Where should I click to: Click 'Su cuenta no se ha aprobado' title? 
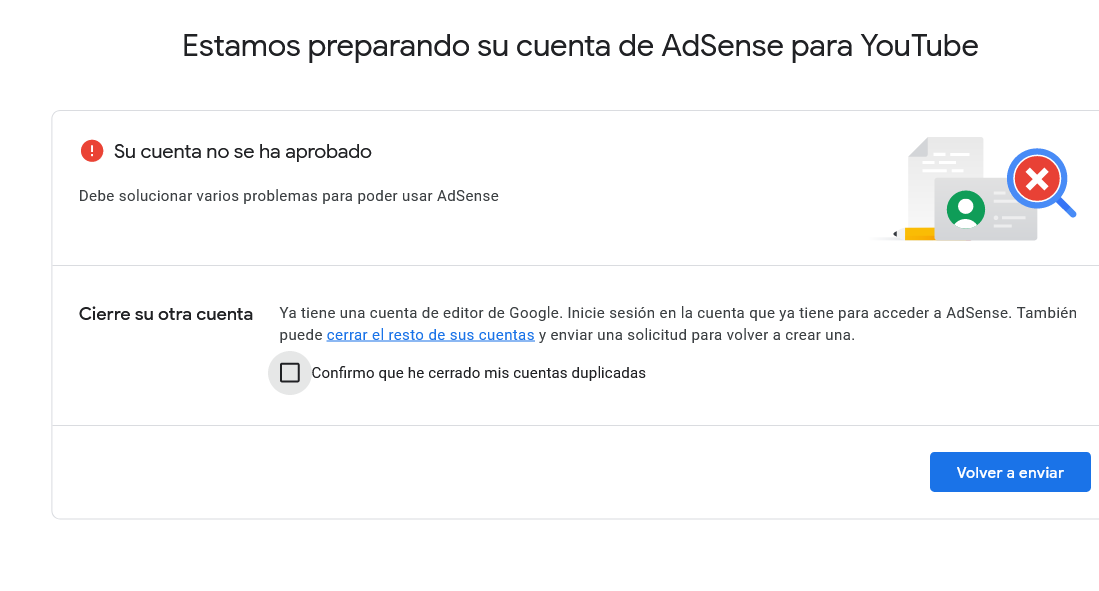(x=243, y=151)
